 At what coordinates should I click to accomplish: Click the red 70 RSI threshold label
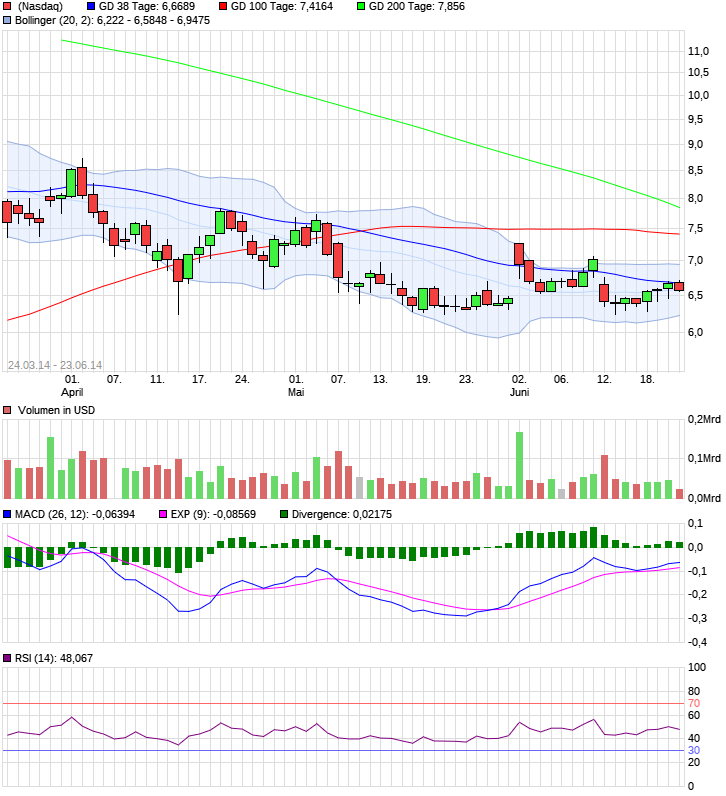click(x=694, y=704)
